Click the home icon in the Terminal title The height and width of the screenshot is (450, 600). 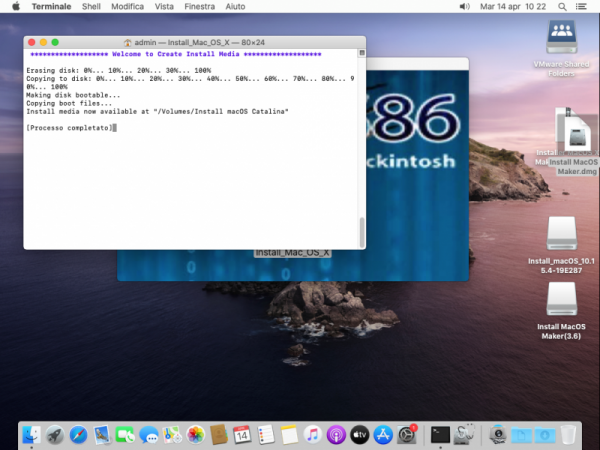pos(127,42)
